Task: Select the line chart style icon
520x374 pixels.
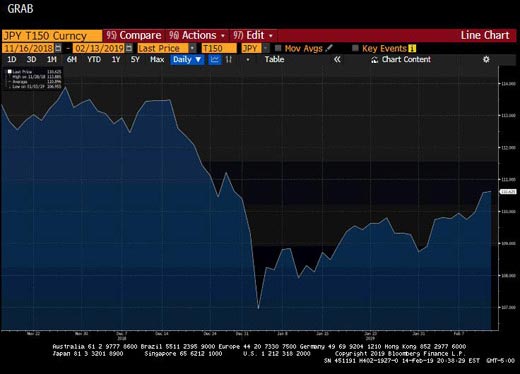Action: (215, 60)
